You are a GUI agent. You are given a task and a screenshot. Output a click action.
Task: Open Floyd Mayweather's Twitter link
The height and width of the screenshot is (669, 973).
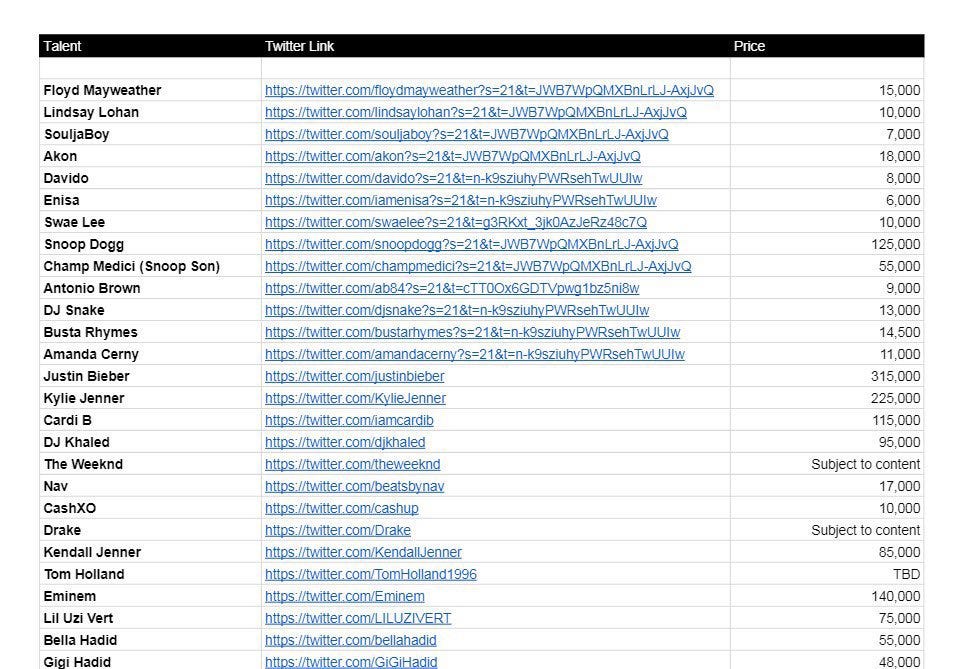tap(489, 91)
